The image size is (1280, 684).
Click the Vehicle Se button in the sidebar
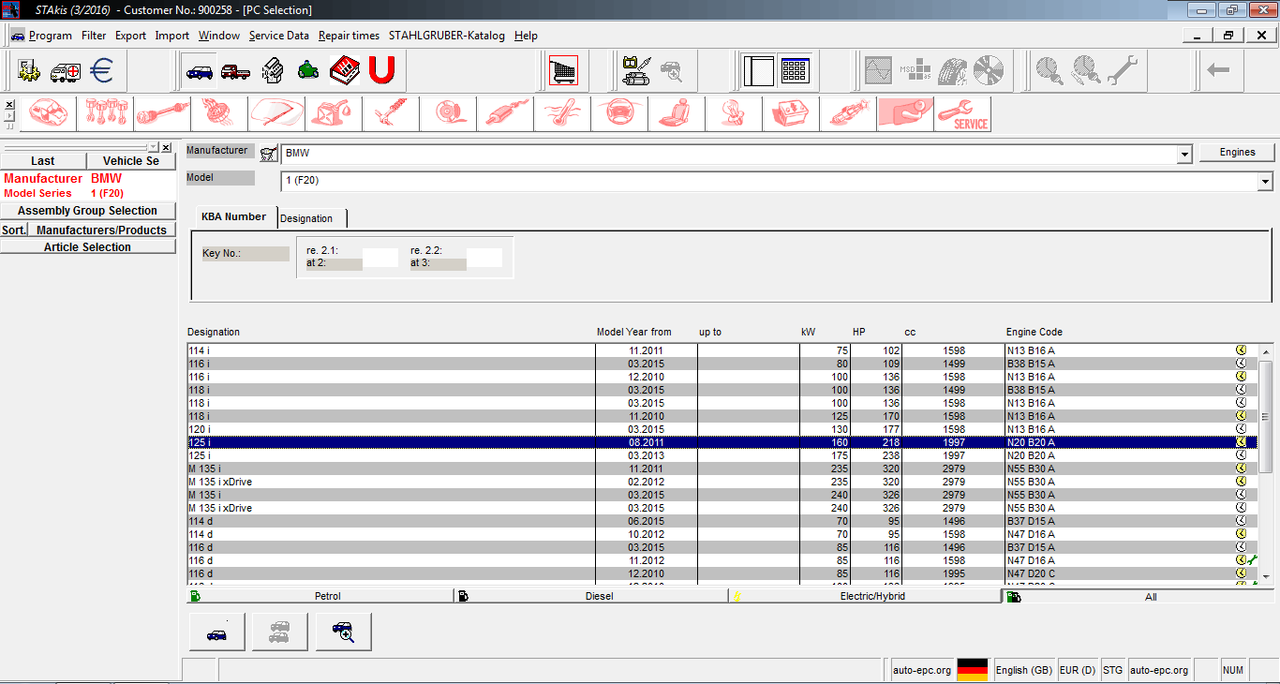tap(131, 160)
